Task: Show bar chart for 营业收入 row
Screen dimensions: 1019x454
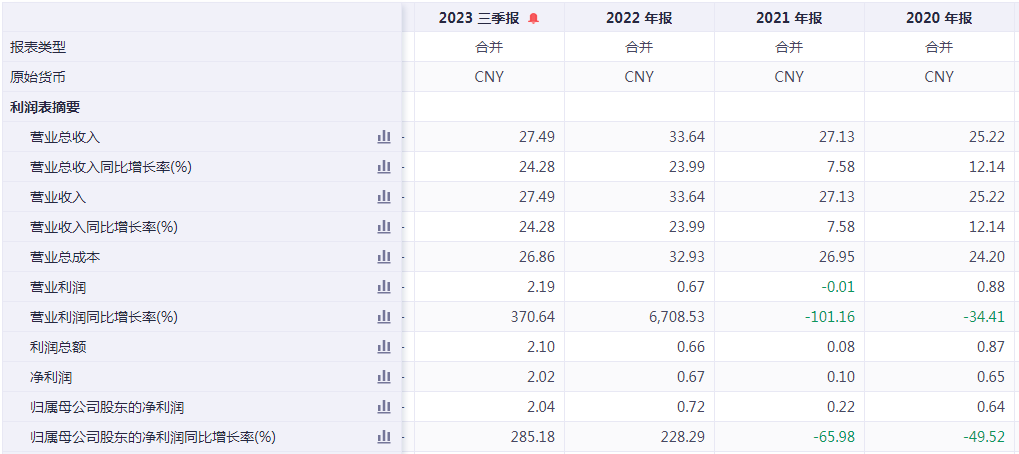Action: point(384,197)
